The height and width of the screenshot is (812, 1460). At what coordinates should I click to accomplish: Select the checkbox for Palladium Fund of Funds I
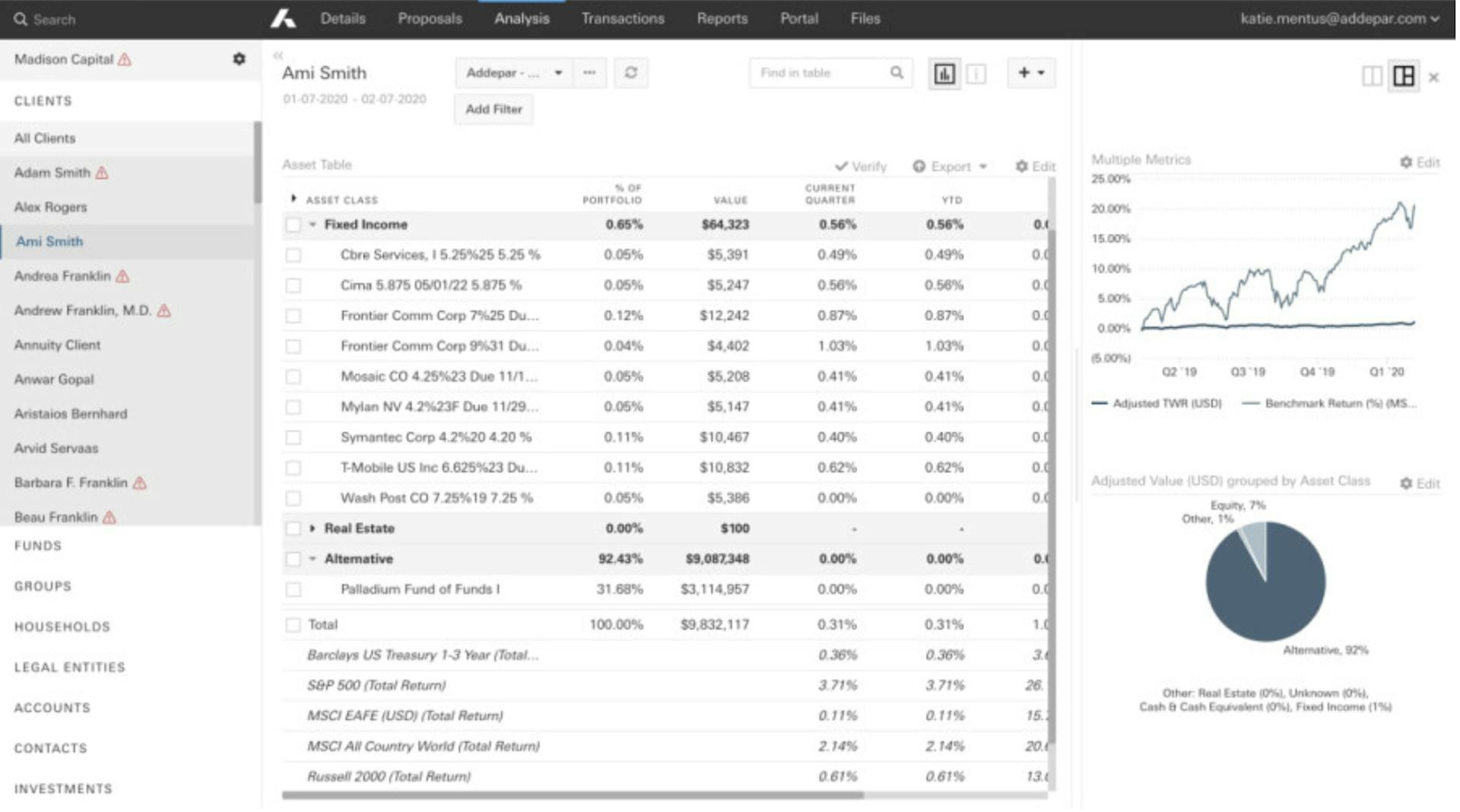click(x=294, y=588)
